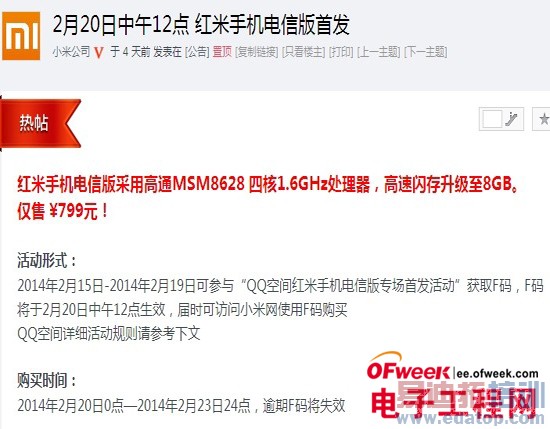The width and height of the screenshot is (550, 429).
Task: Click the [复制链接] copy link button
Action: tap(257, 52)
